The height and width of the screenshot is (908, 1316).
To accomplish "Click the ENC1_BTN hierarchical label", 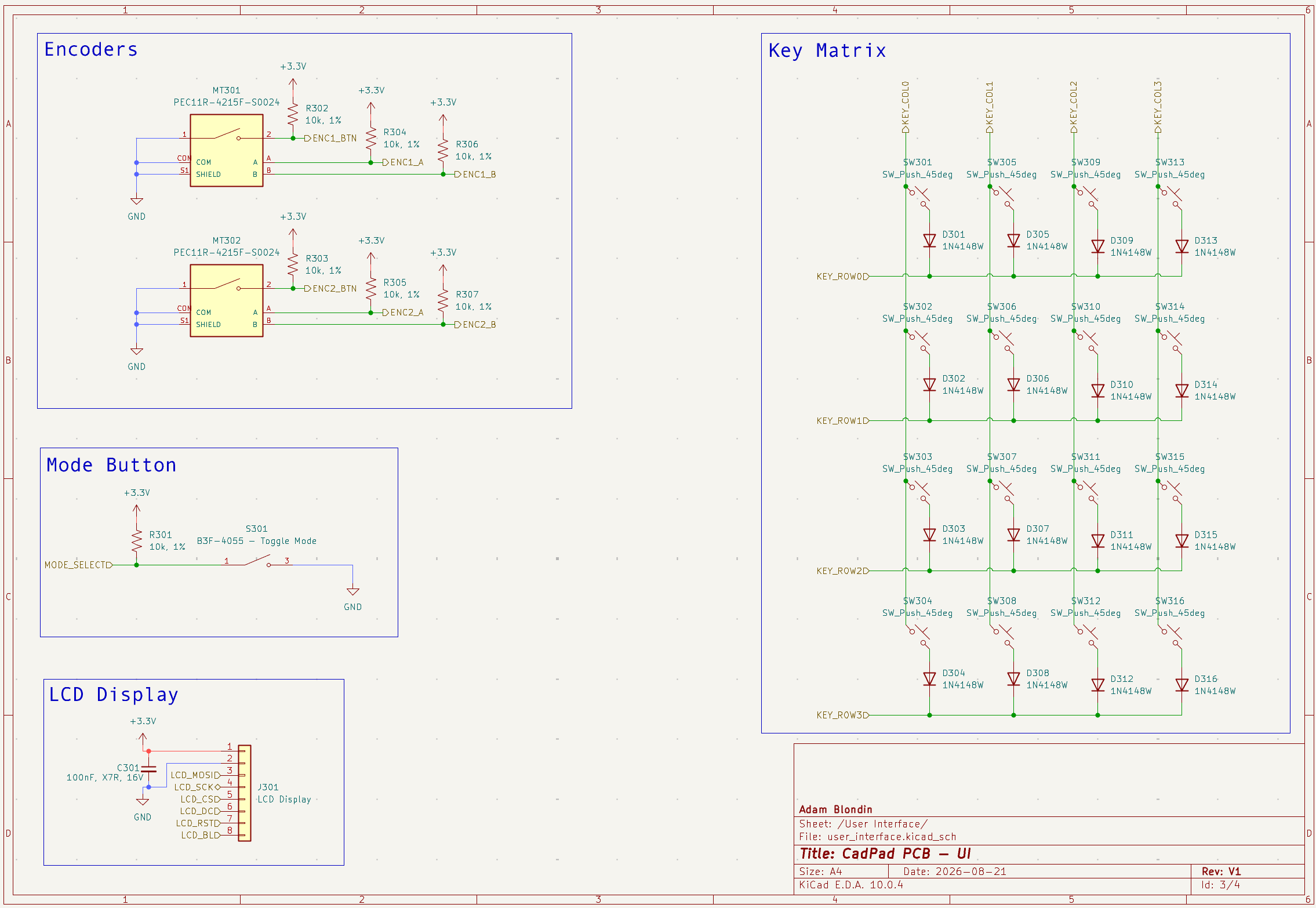I will point(331,138).
